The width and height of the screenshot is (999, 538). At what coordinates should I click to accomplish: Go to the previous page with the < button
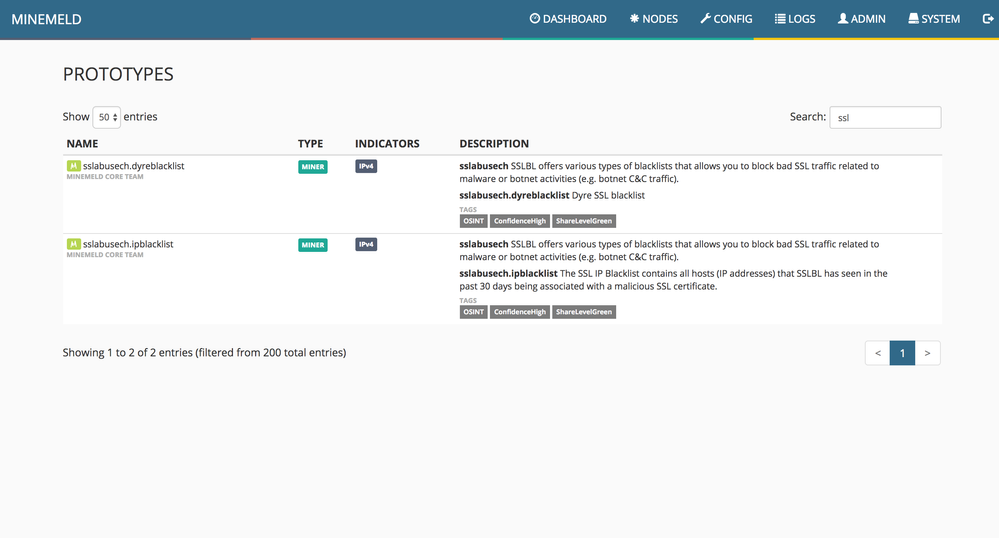(877, 353)
